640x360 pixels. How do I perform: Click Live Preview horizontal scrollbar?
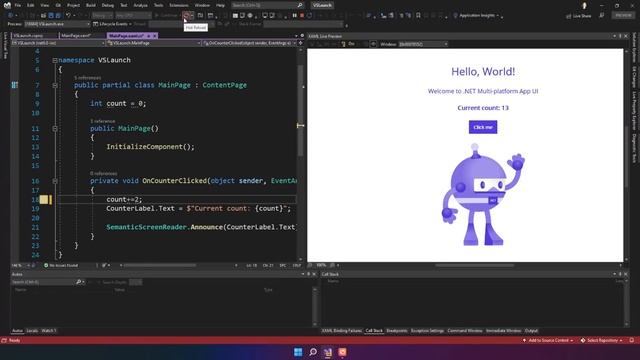coord(474,265)
